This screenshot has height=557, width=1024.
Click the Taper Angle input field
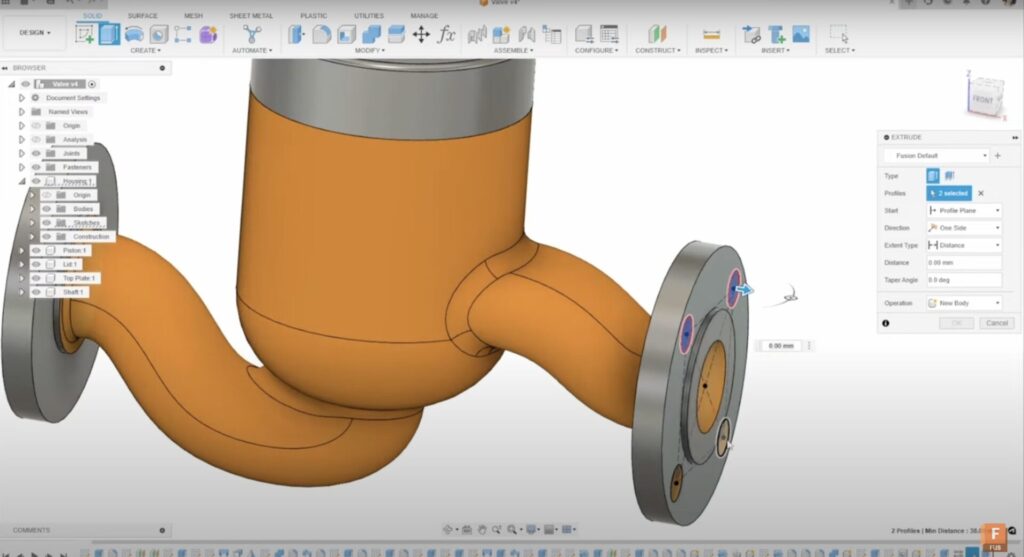pyautogui.click(x=963, y=280)
